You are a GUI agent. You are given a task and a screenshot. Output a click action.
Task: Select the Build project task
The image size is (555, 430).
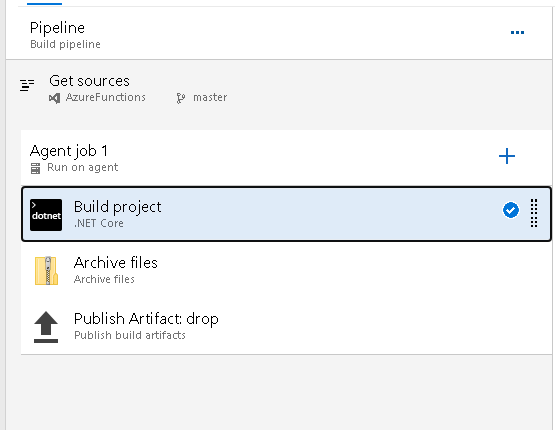click(x=286, y=214)
